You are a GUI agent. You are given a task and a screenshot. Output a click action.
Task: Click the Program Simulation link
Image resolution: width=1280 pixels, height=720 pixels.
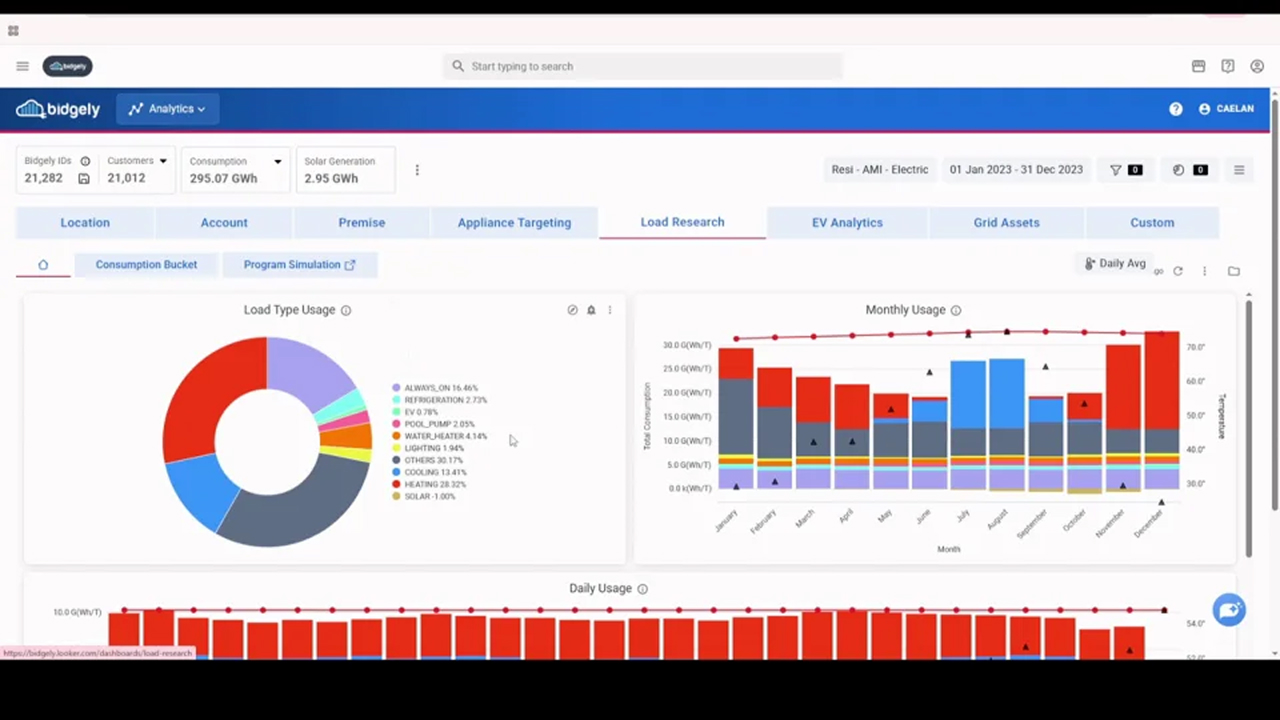299,265
